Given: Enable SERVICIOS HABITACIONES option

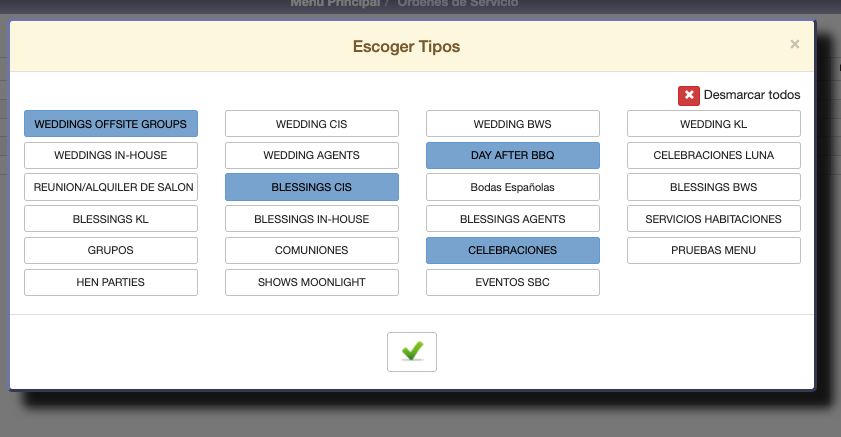Looking at the screenshot, I should (x=713, y=219).
